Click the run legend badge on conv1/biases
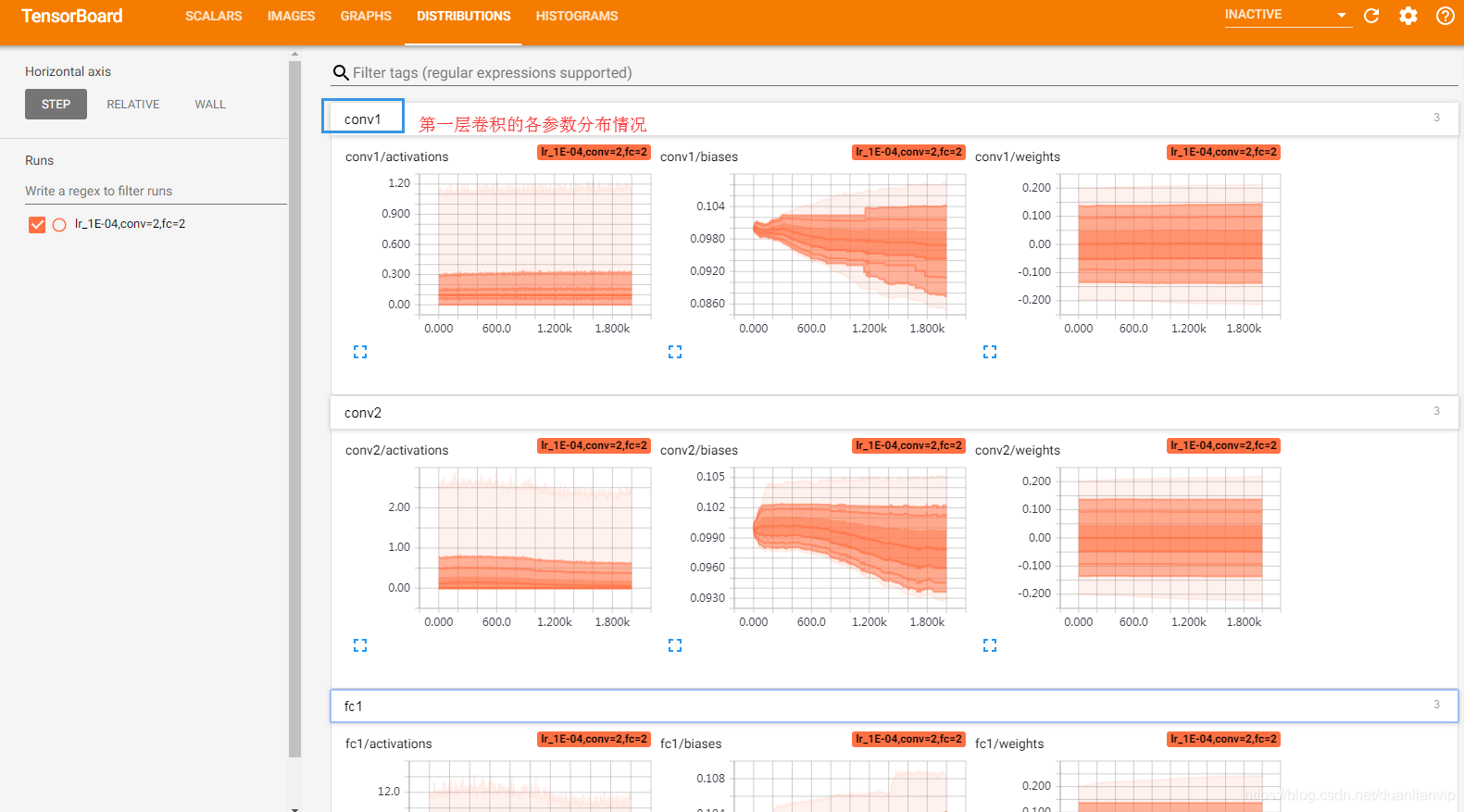Viewport: 1464px width, 812px height. pyautogui.click(x=908, y=152)
